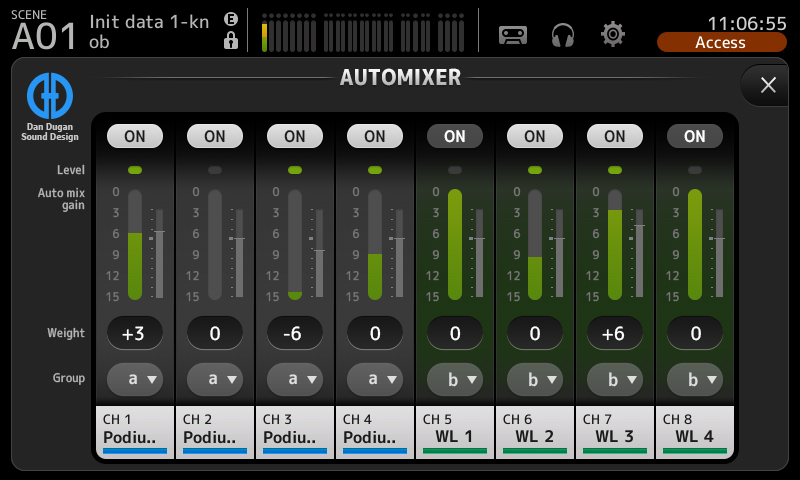Click the Dan Dugan Sound Design logo
The height and width of the screenshot is (480, 800).
tap(49, 107)
